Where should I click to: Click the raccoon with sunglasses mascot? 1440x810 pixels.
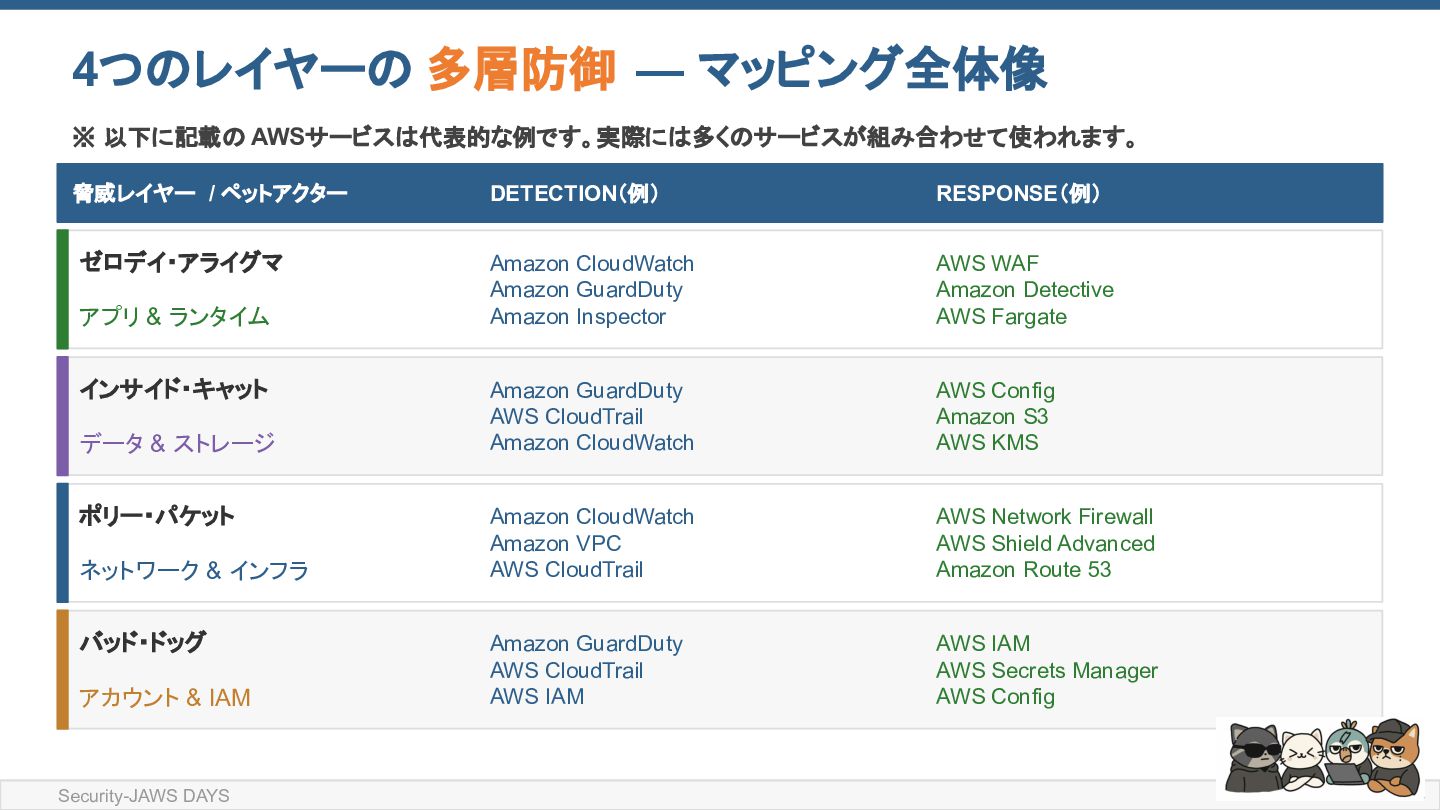1253,756
